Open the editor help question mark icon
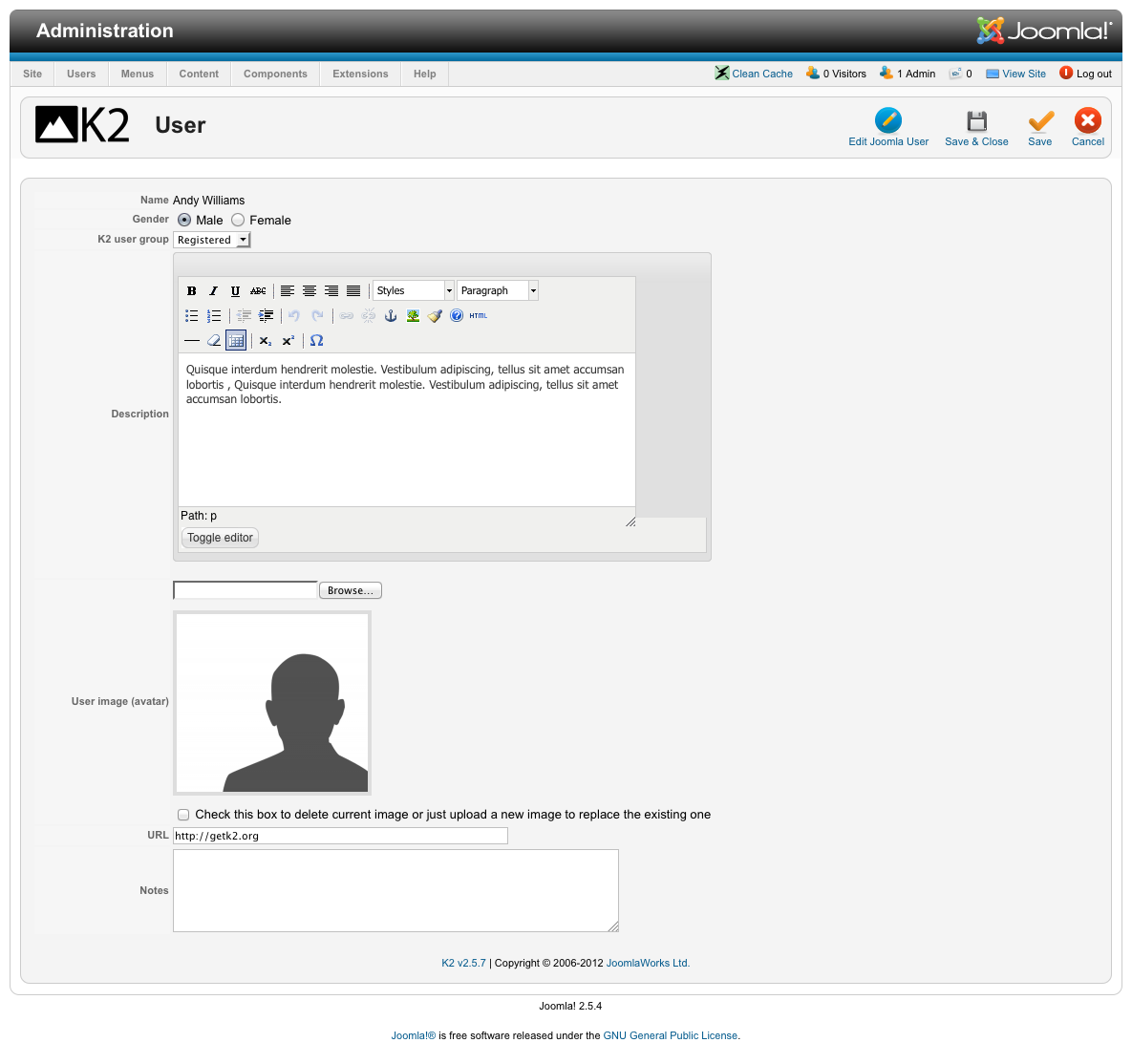Image resolution: width=1132 pixels, height=1064 pixels. point(457,315)
